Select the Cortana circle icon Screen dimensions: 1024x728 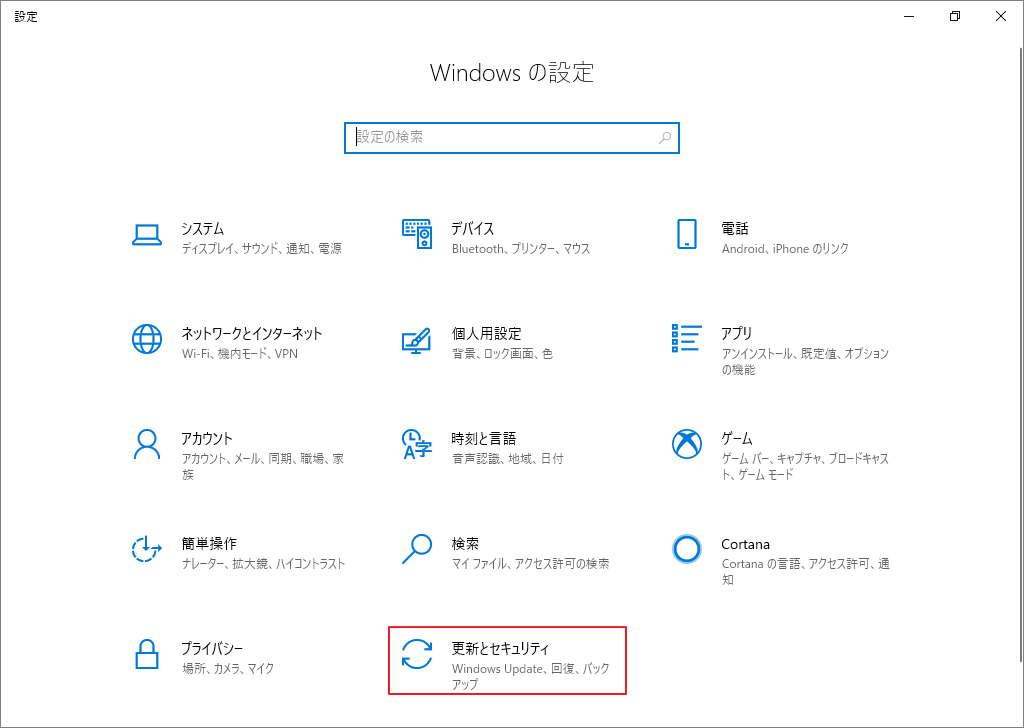coord(686,549)
